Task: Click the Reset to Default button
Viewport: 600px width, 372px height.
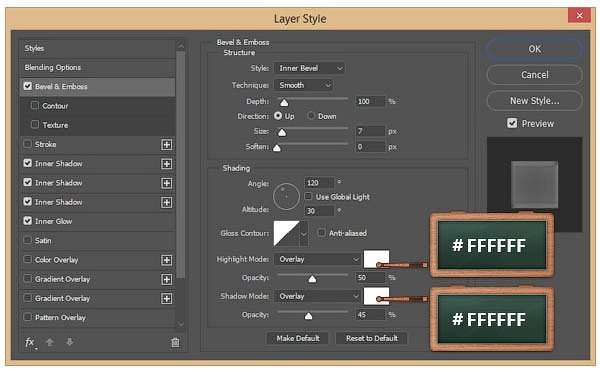Action: pyautogui.click(x=372, y=338)
